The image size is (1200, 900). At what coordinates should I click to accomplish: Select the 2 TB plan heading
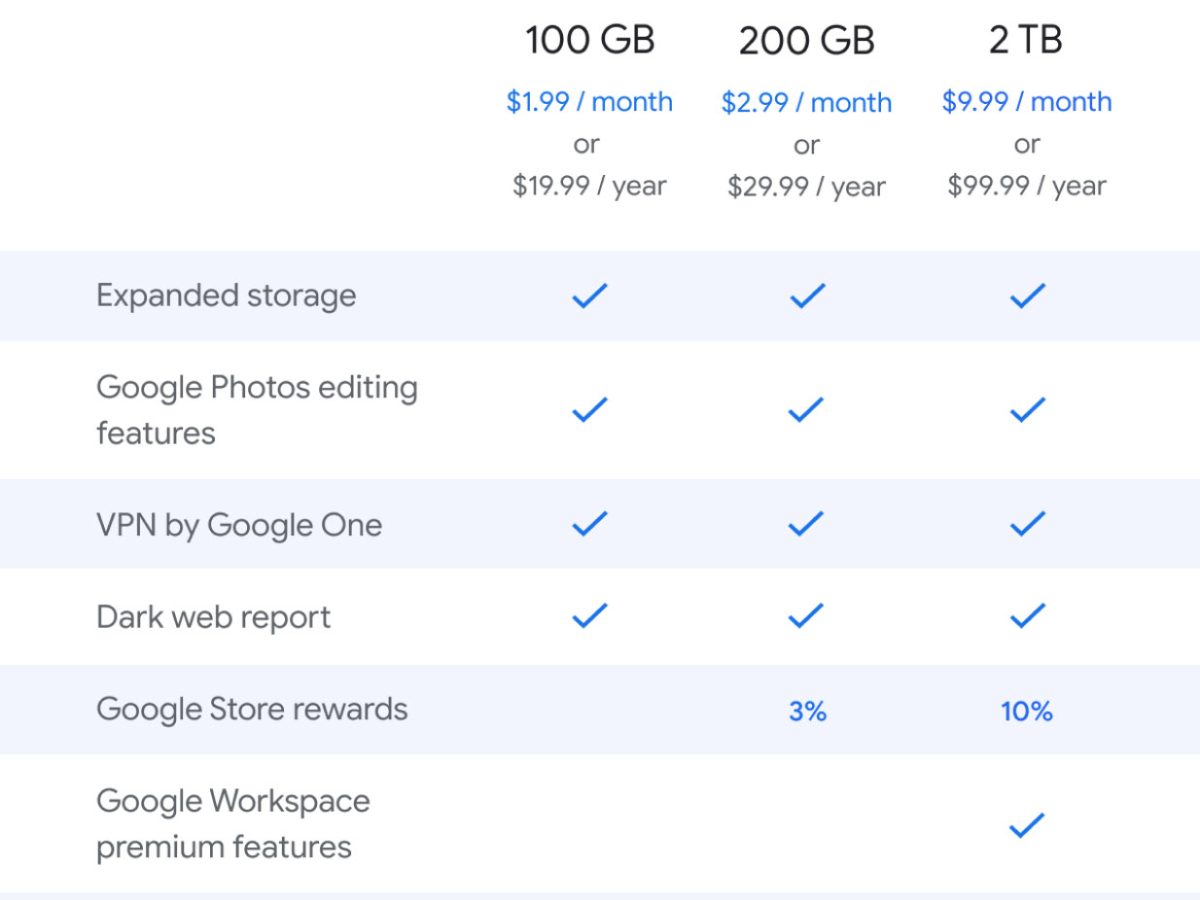tap(1026, 40)
